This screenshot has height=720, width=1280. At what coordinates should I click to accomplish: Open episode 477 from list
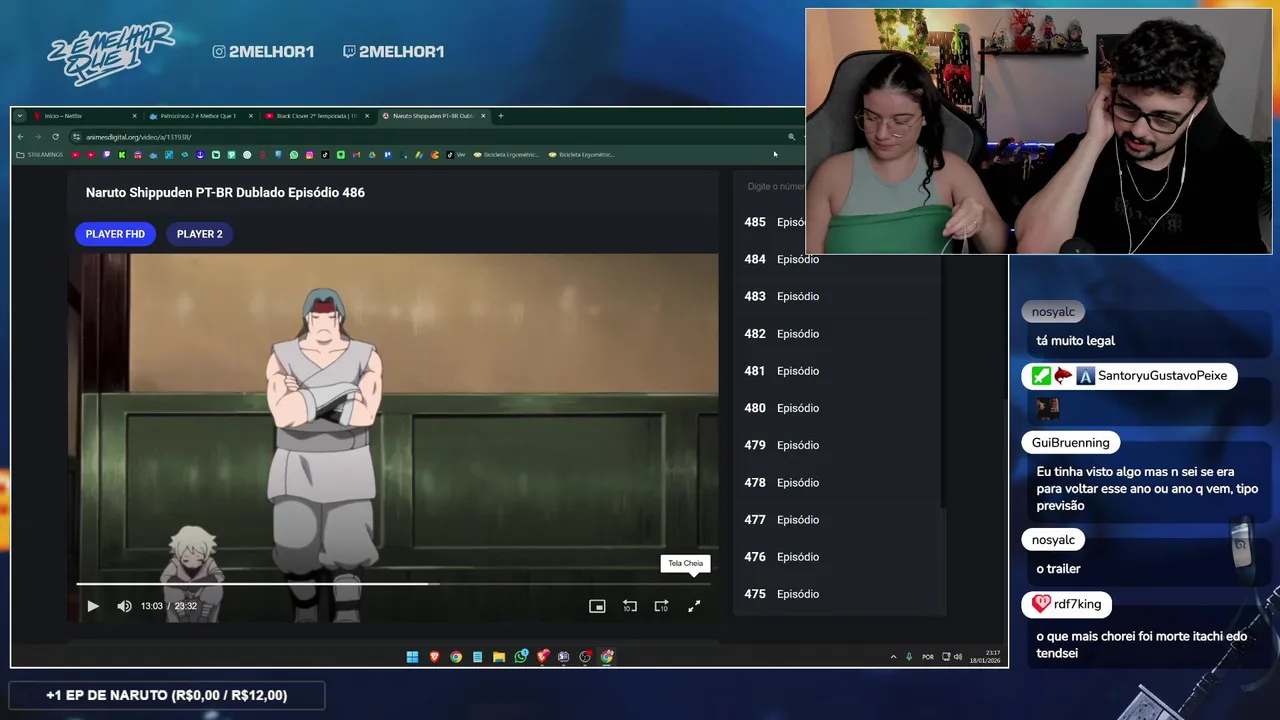pyautogui.click(x=838, y=520)
